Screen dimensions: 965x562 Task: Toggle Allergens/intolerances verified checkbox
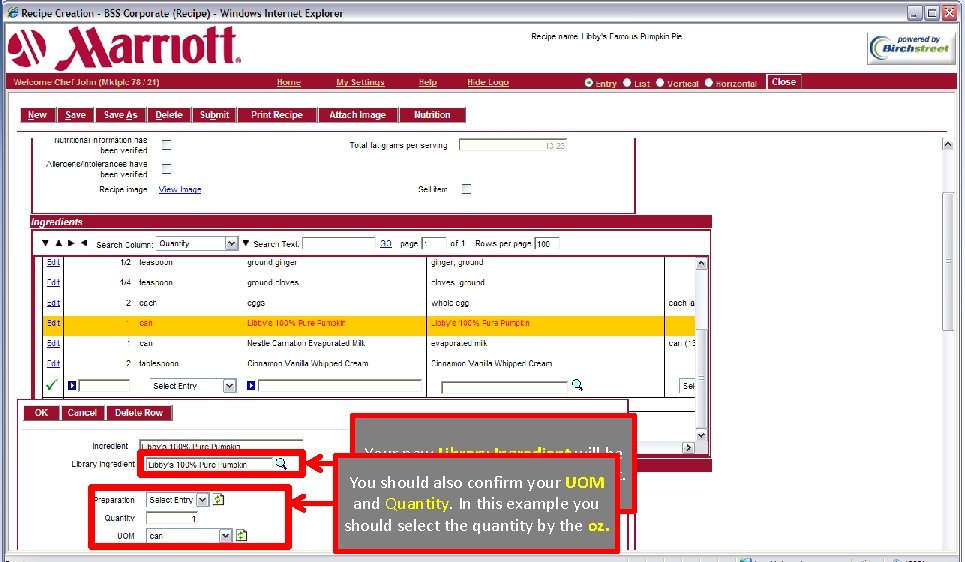[x=166, y=168]
